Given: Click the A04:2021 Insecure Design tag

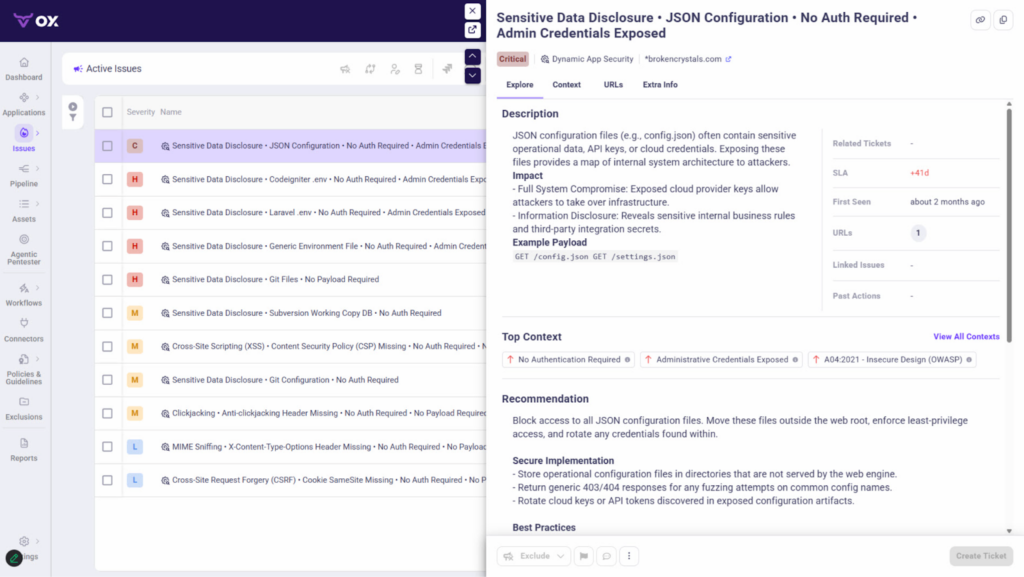Looking at the screenshot, I should (x=891, y=360).
